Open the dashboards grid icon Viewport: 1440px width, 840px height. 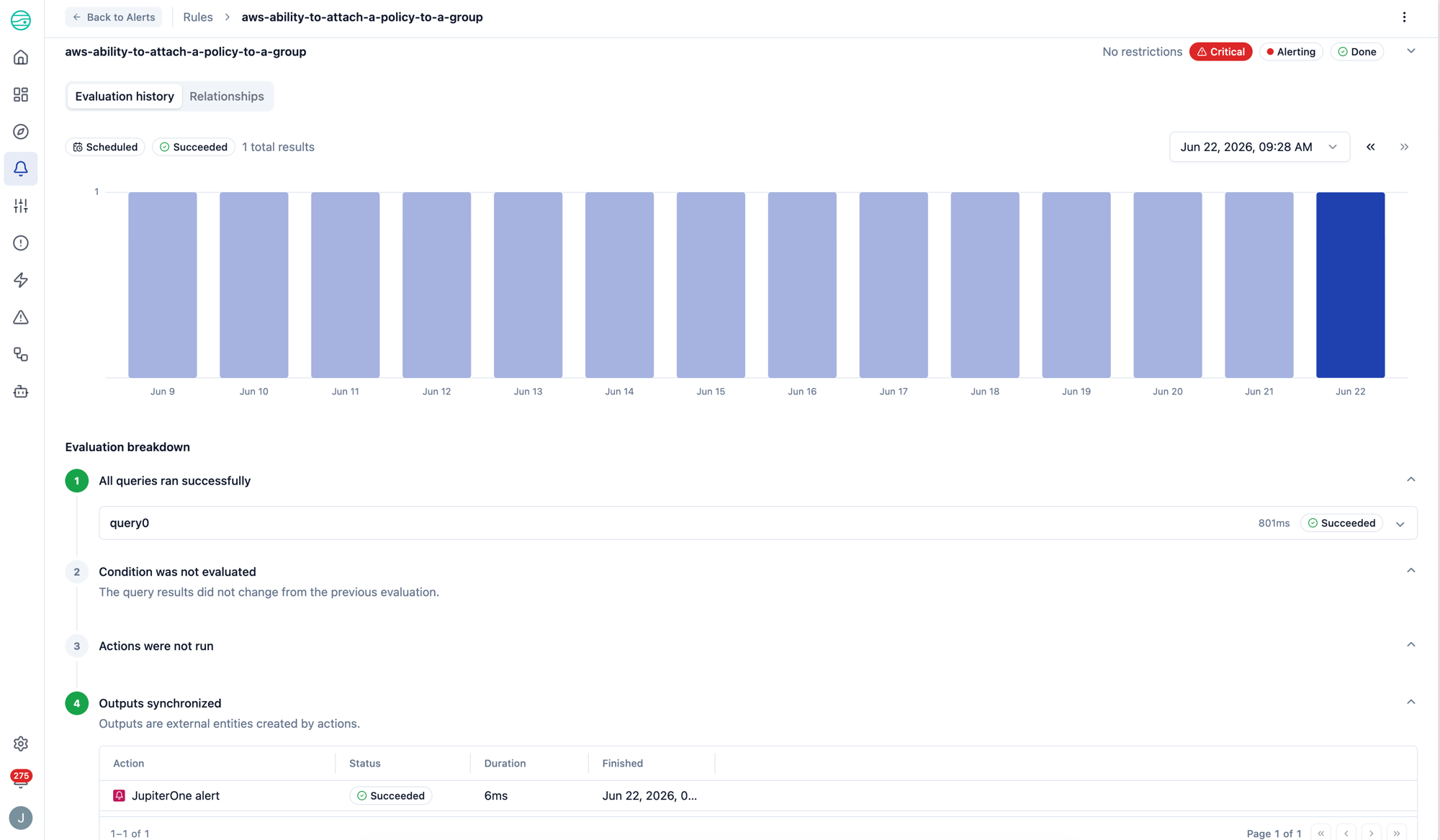click(21, 94)
